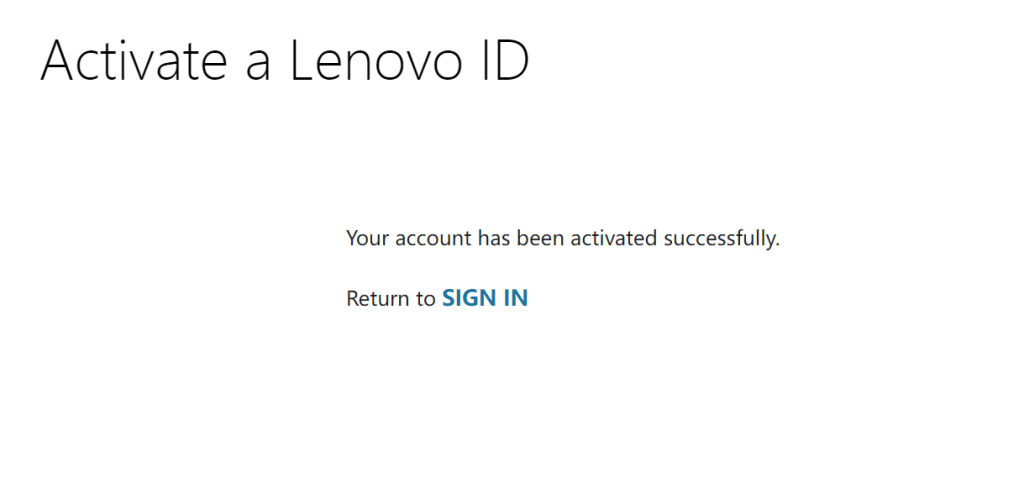The height and width of the screenshot is (483, 1024).
Task: Click the account activated success message
Action: coord(562,238)
